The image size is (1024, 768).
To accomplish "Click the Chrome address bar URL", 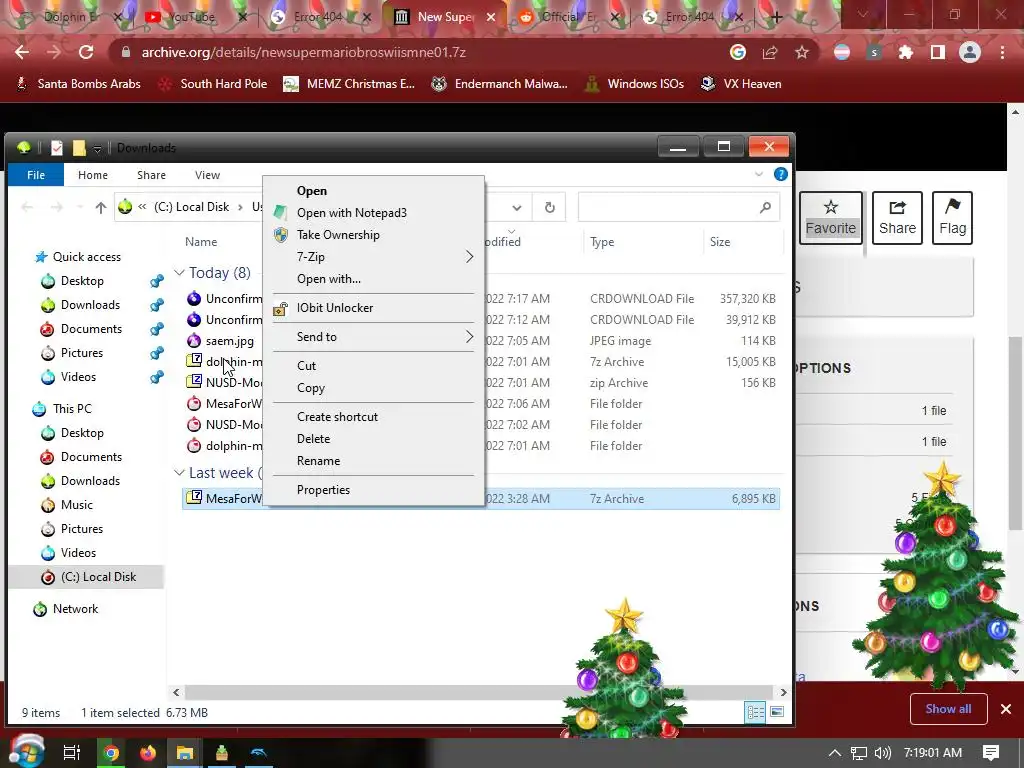I will (304, 52).
